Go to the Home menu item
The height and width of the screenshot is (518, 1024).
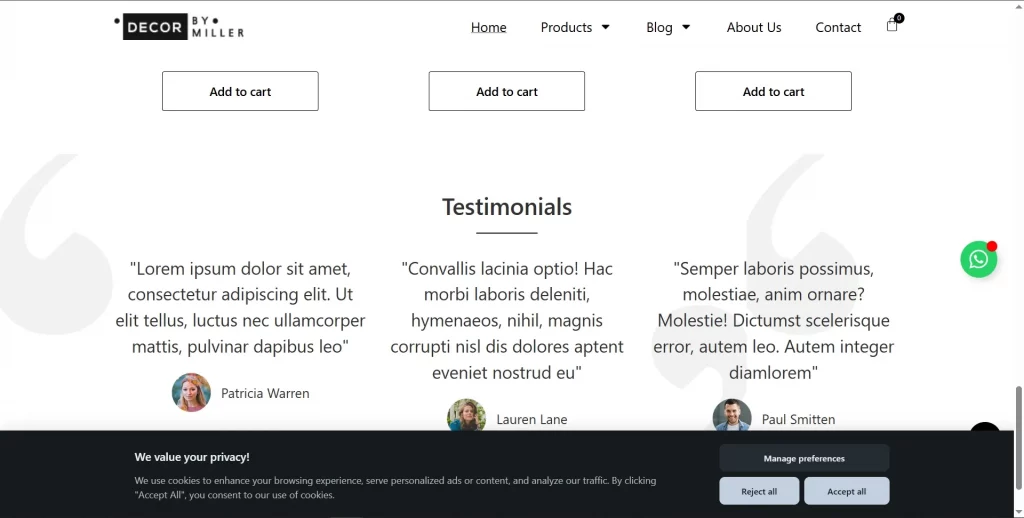488,27
